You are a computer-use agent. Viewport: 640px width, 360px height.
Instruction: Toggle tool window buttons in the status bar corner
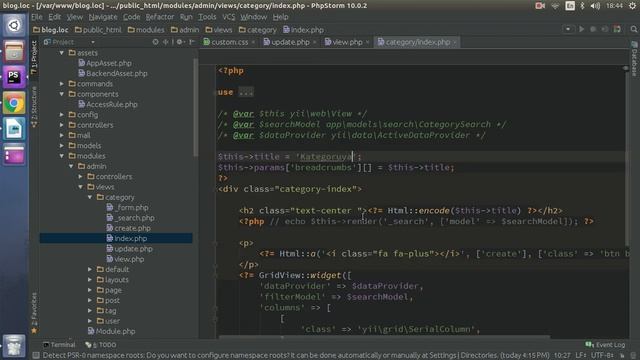36,356
